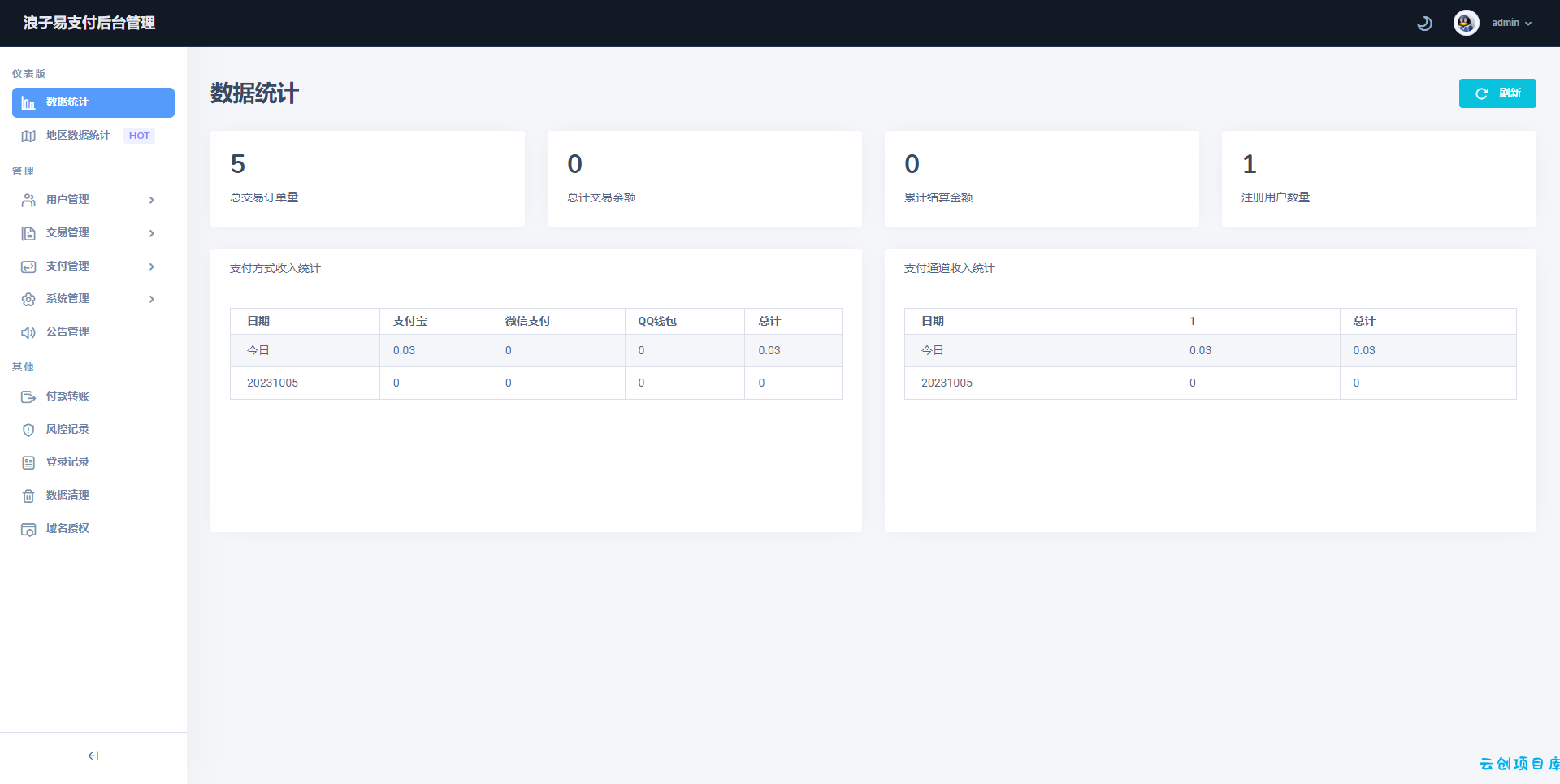The width and height of the screenshot is (1560, 784).
Task: Click the window icon beside 域名授权
Action: pos(28,529)
